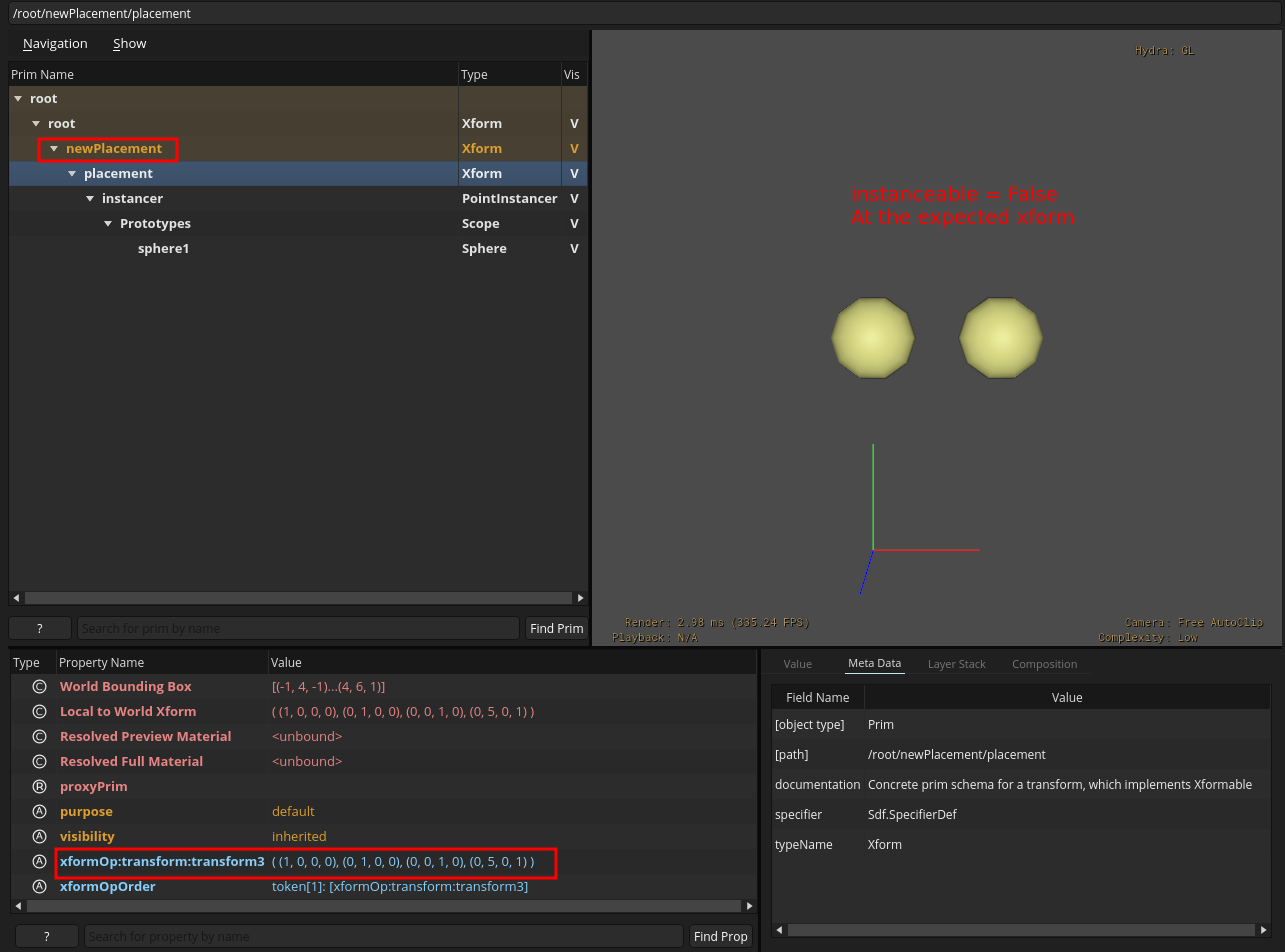This screenshot has height=952, width=1285.
Task: Toggle visibility of the Prototypes scope
Action: (574, 224)
